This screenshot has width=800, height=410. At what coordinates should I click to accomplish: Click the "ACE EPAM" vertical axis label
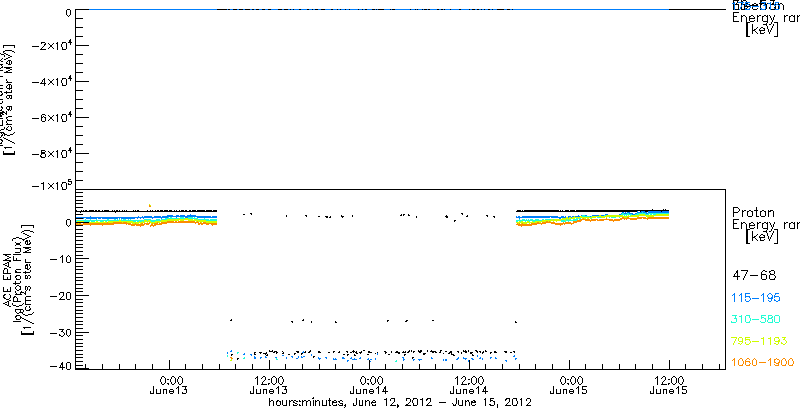pos(8,279)
